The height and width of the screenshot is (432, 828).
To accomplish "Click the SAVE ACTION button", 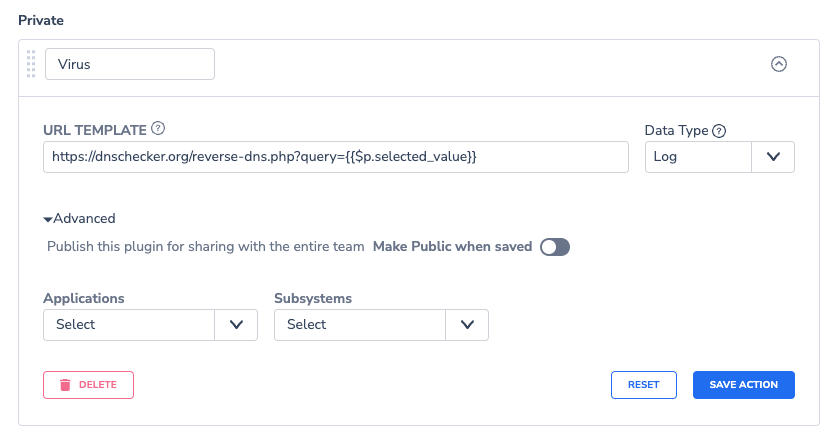I will point(744,385).
